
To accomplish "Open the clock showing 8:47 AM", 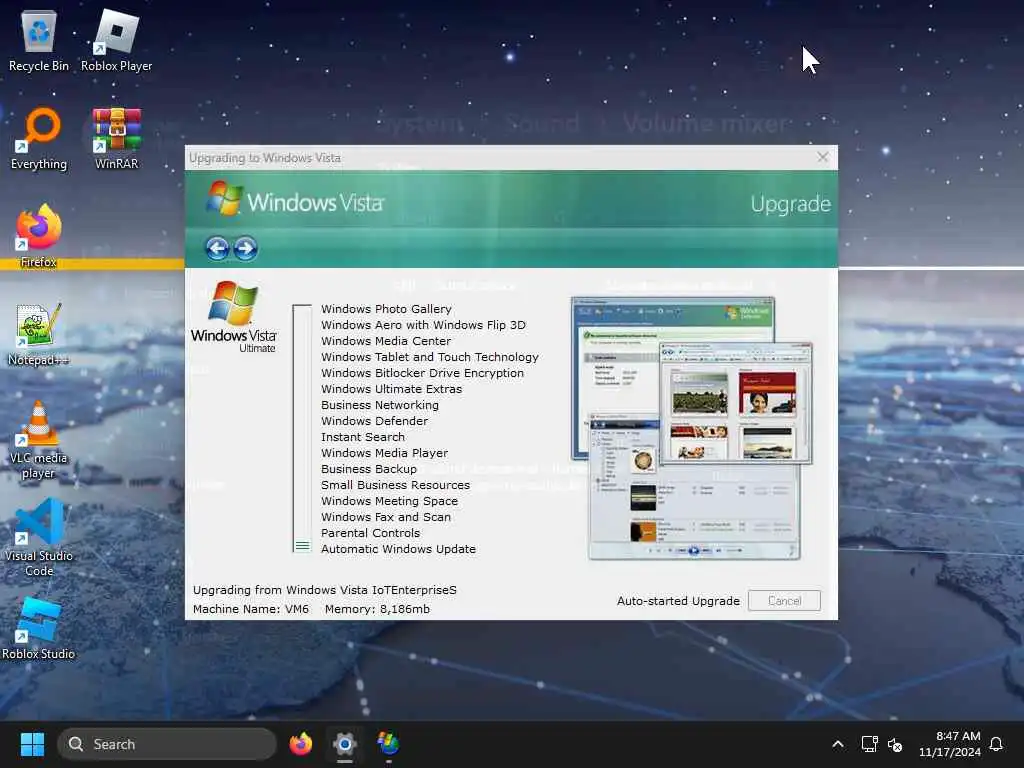I will point(950,744).
